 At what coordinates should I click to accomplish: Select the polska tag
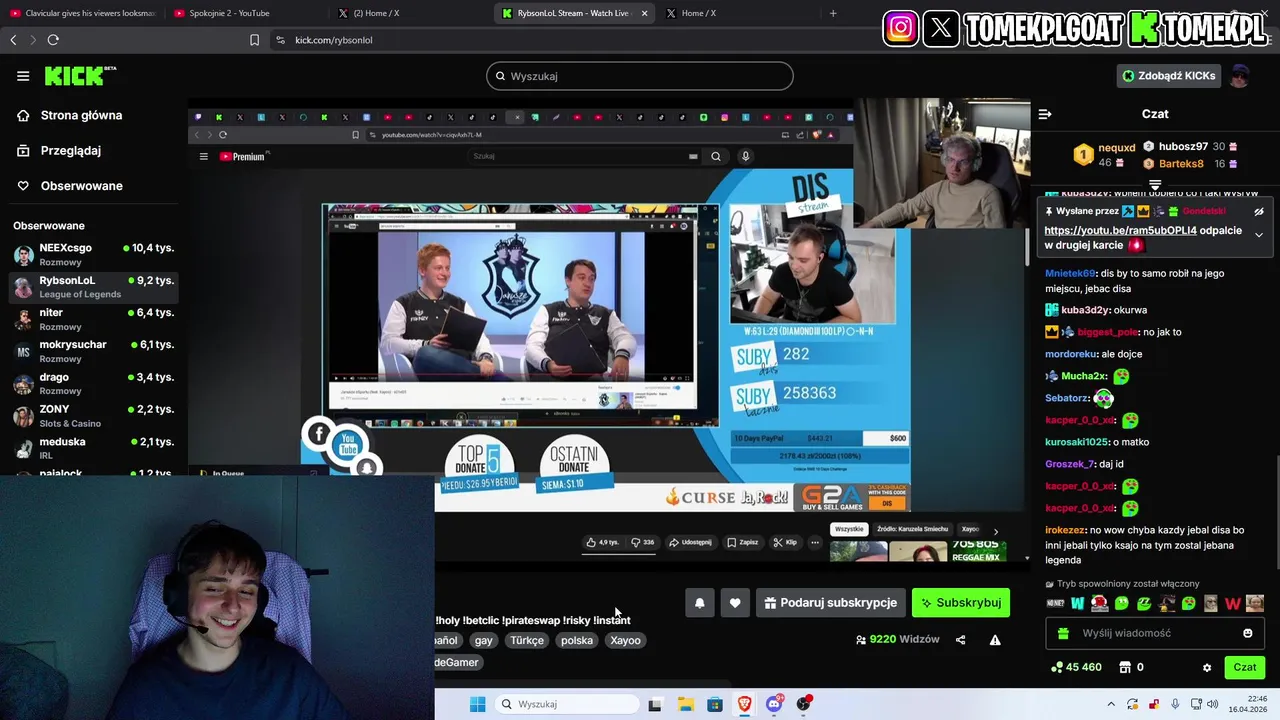(x=577, y=640)
